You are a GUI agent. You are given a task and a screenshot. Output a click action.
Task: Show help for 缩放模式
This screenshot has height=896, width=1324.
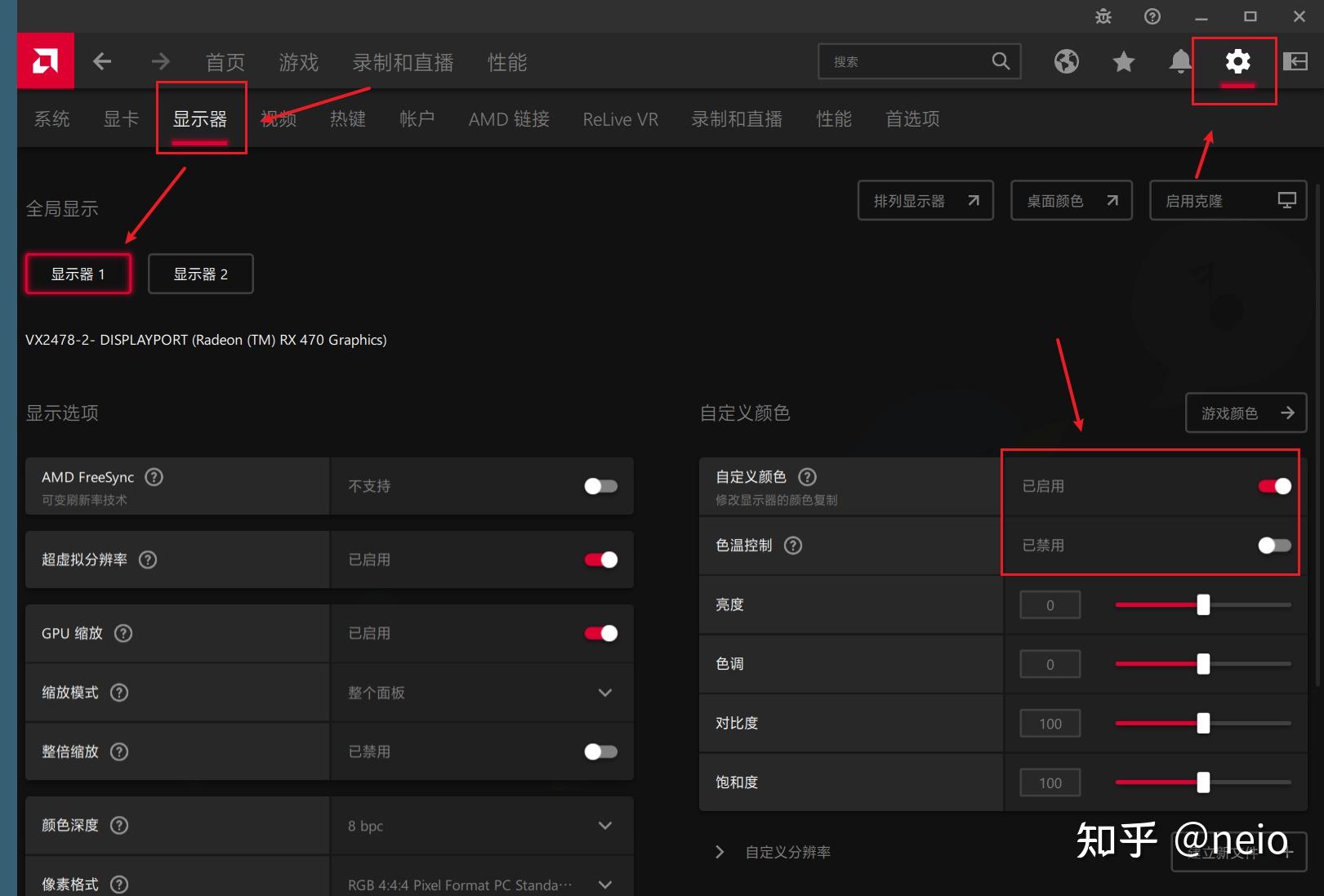[119, 693]
